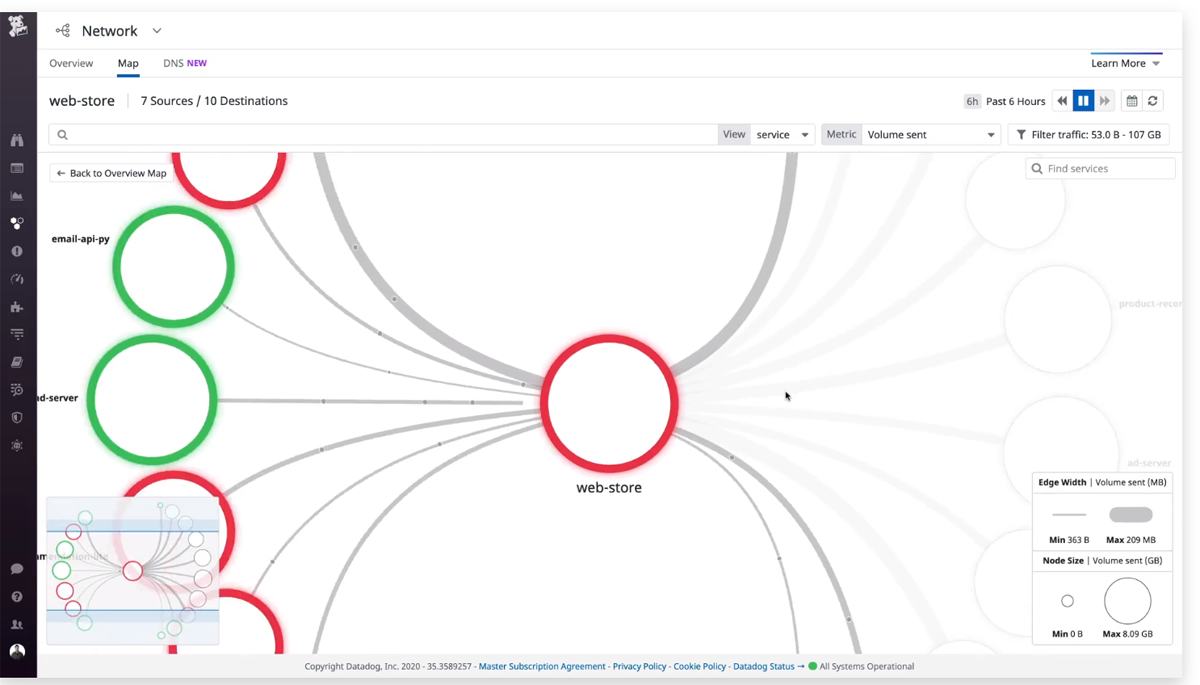
Task: Open the Metric Volume sent dropdown
Action: (930, 134)
